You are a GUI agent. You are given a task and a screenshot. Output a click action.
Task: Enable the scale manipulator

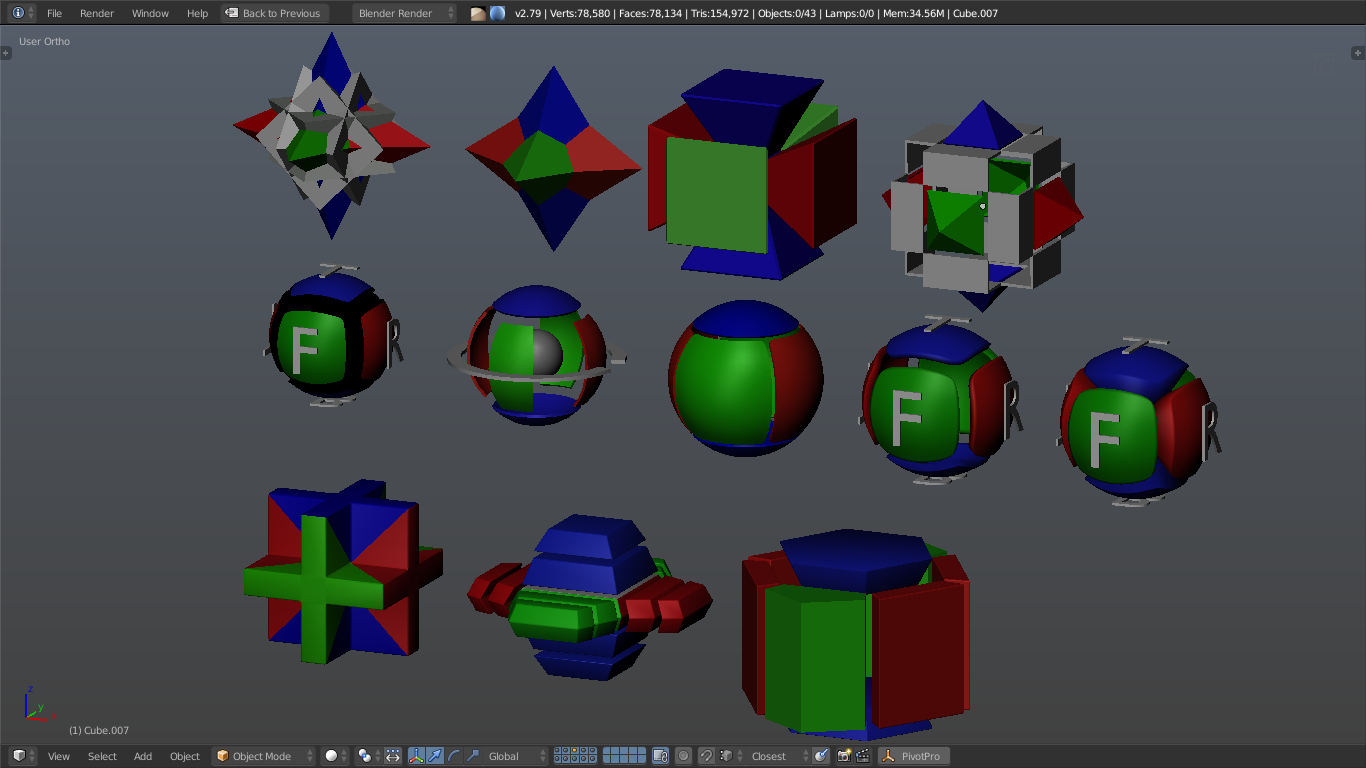(473, 756)
